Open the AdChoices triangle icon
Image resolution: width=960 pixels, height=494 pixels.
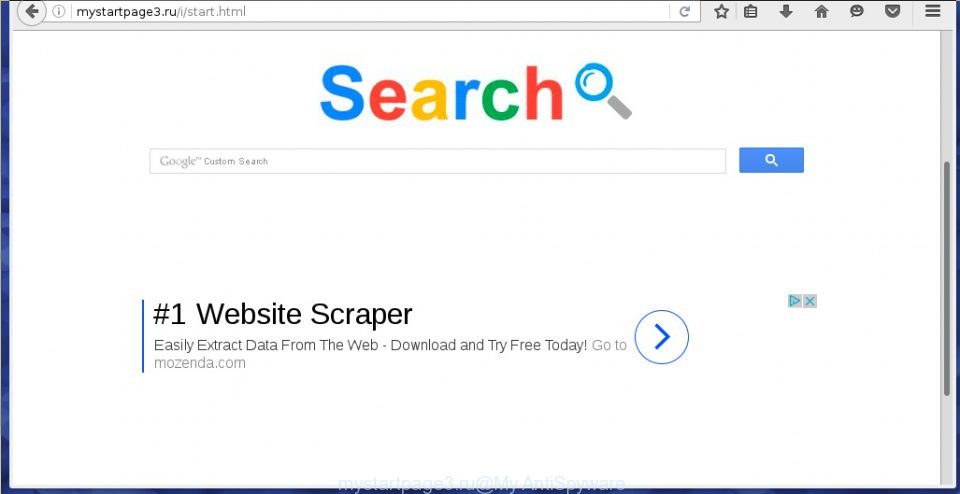[x=795, y=301]
